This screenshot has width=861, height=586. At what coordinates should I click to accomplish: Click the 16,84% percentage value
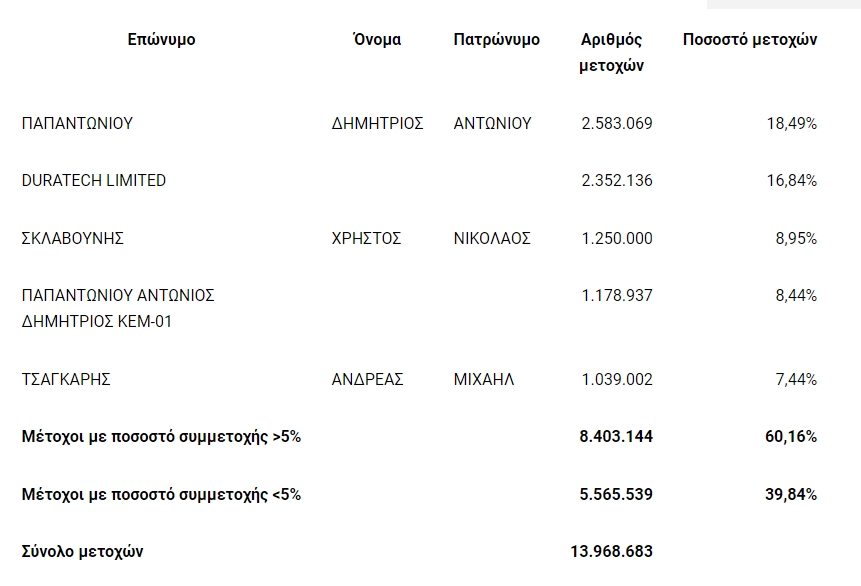[792, 180]
